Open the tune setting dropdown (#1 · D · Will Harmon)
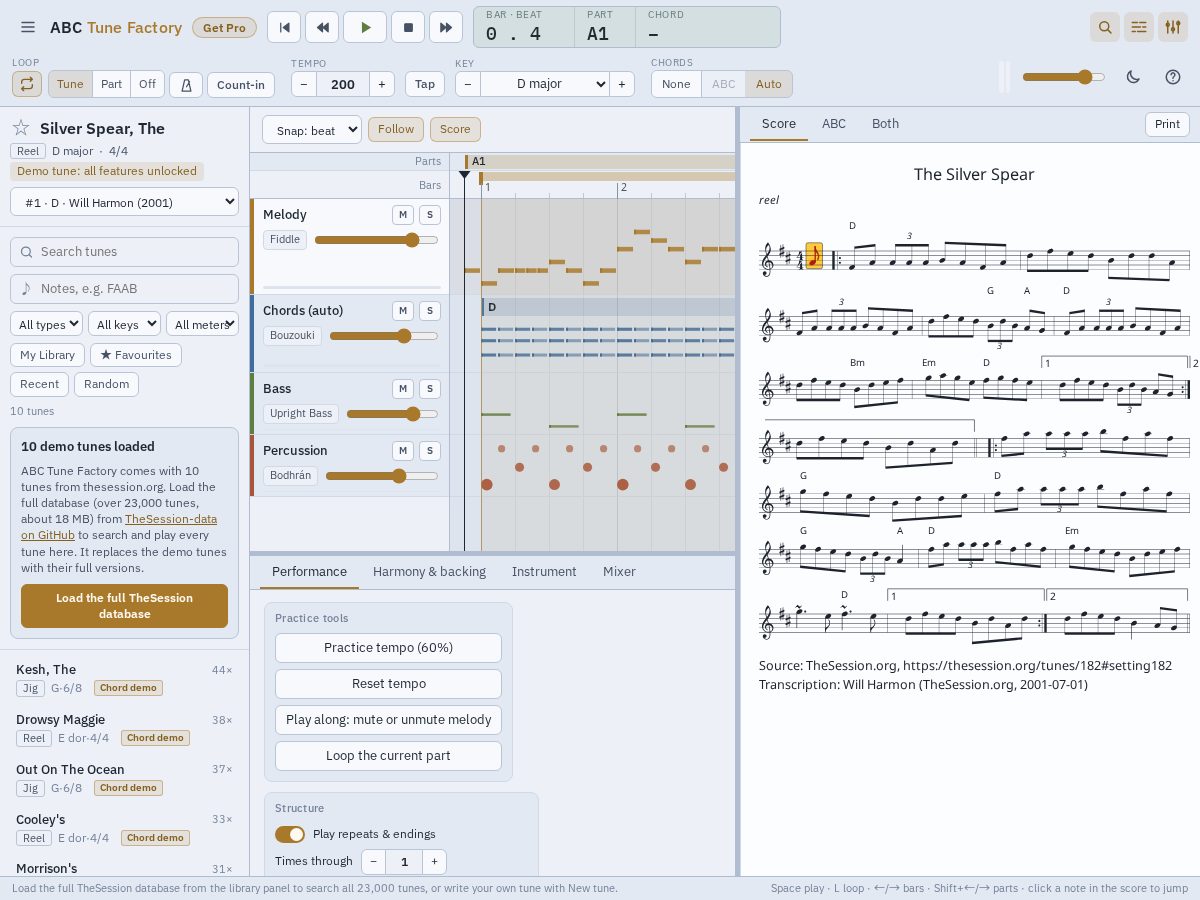The width and height of the screenshot is (1200, 900). tap(124, 202)
